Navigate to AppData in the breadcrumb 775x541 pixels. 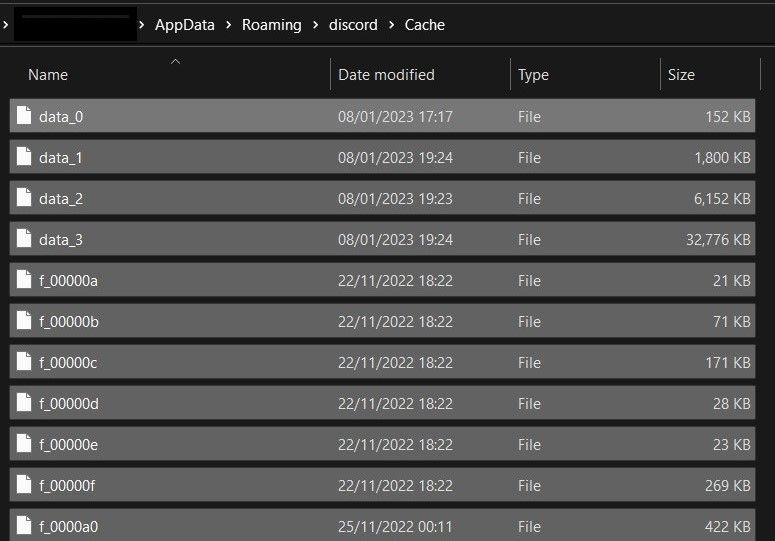pos(185,25)
